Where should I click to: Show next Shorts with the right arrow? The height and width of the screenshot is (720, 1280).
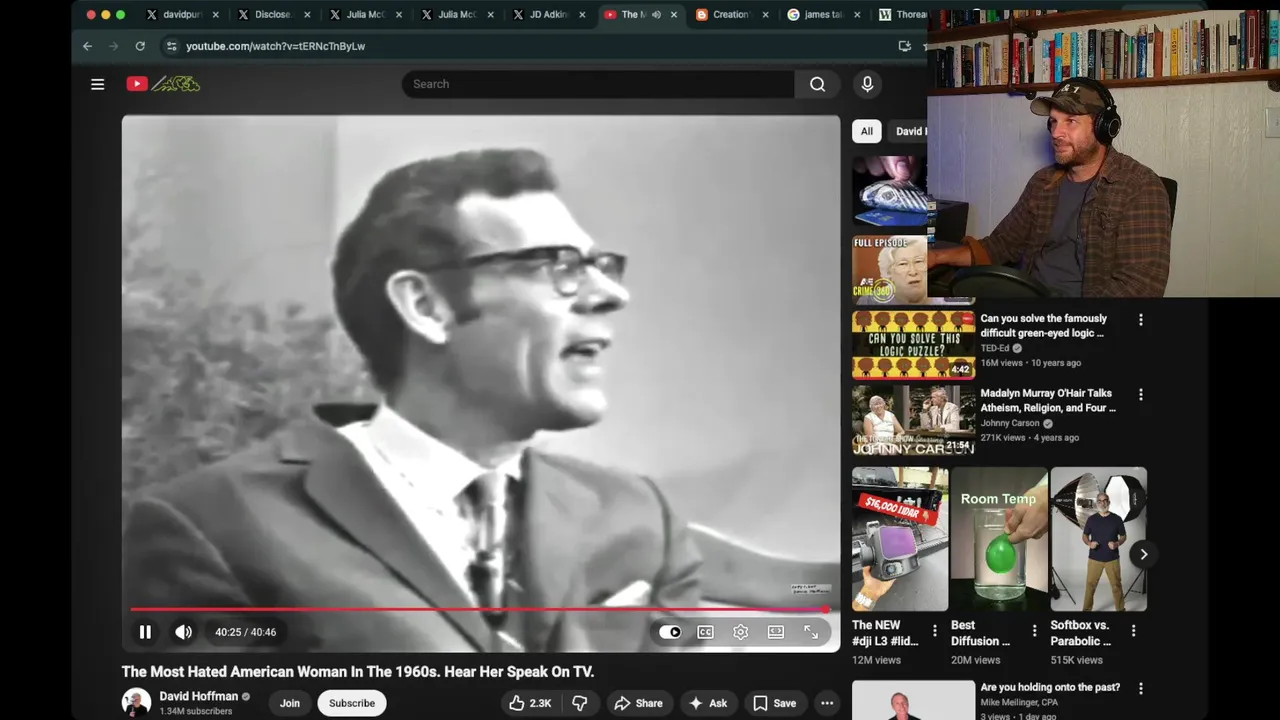tap(1143, 554)
